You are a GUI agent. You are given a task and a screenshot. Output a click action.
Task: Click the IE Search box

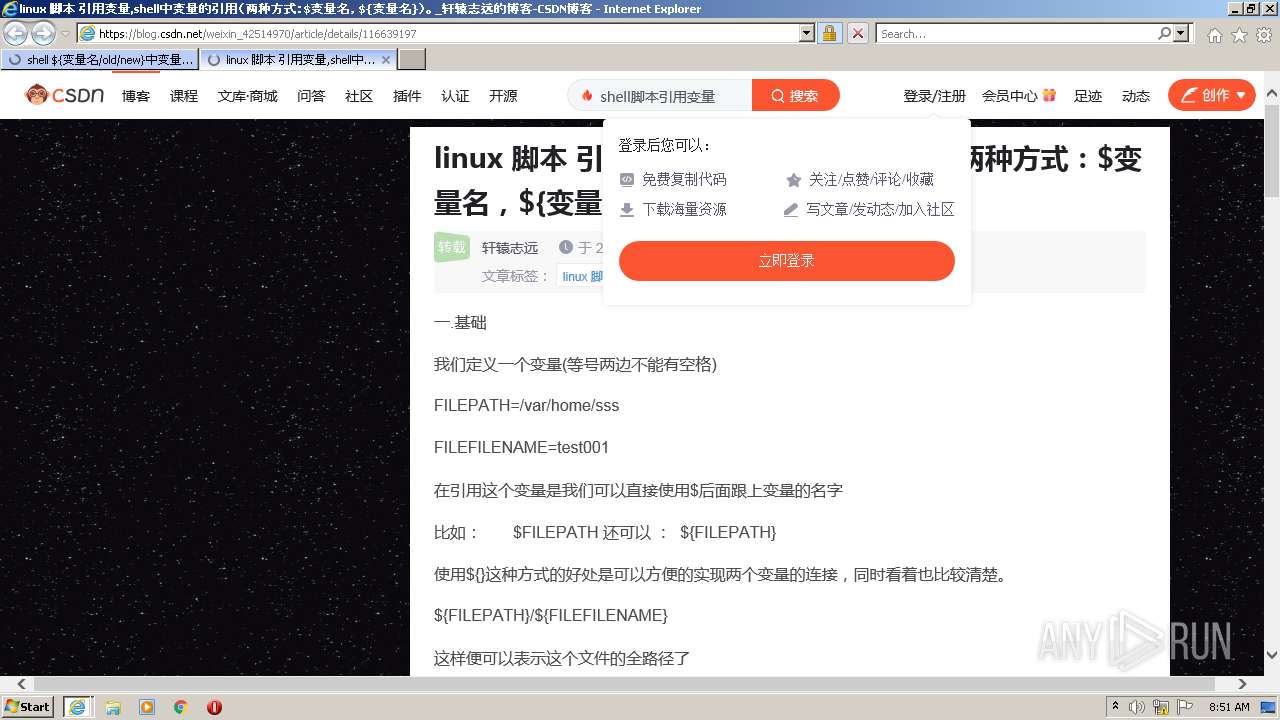coord(1016,34)
